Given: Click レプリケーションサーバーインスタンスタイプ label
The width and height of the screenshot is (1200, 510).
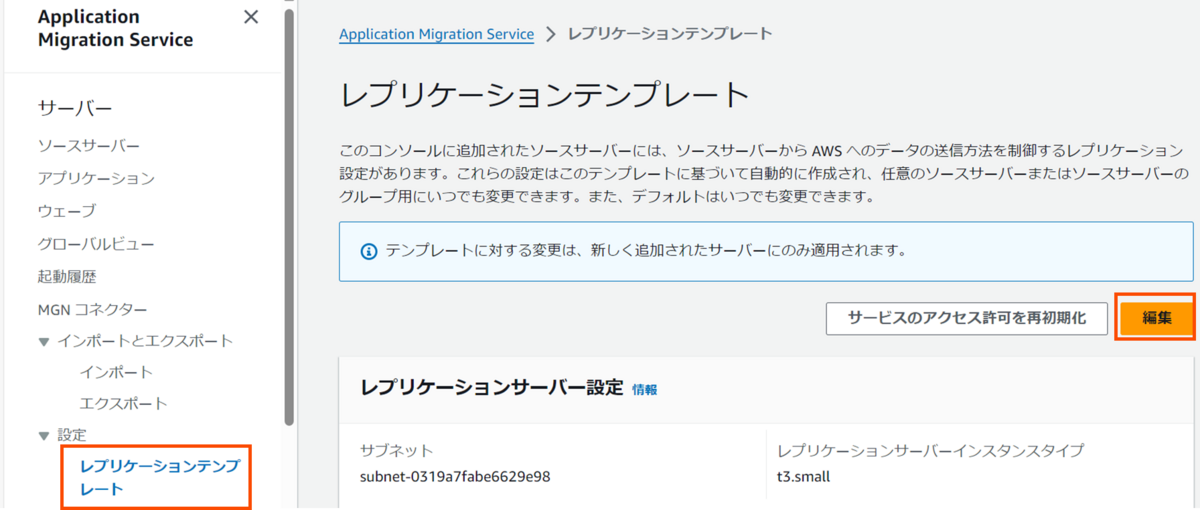Looking at the screenshot, I should (930, 450).
